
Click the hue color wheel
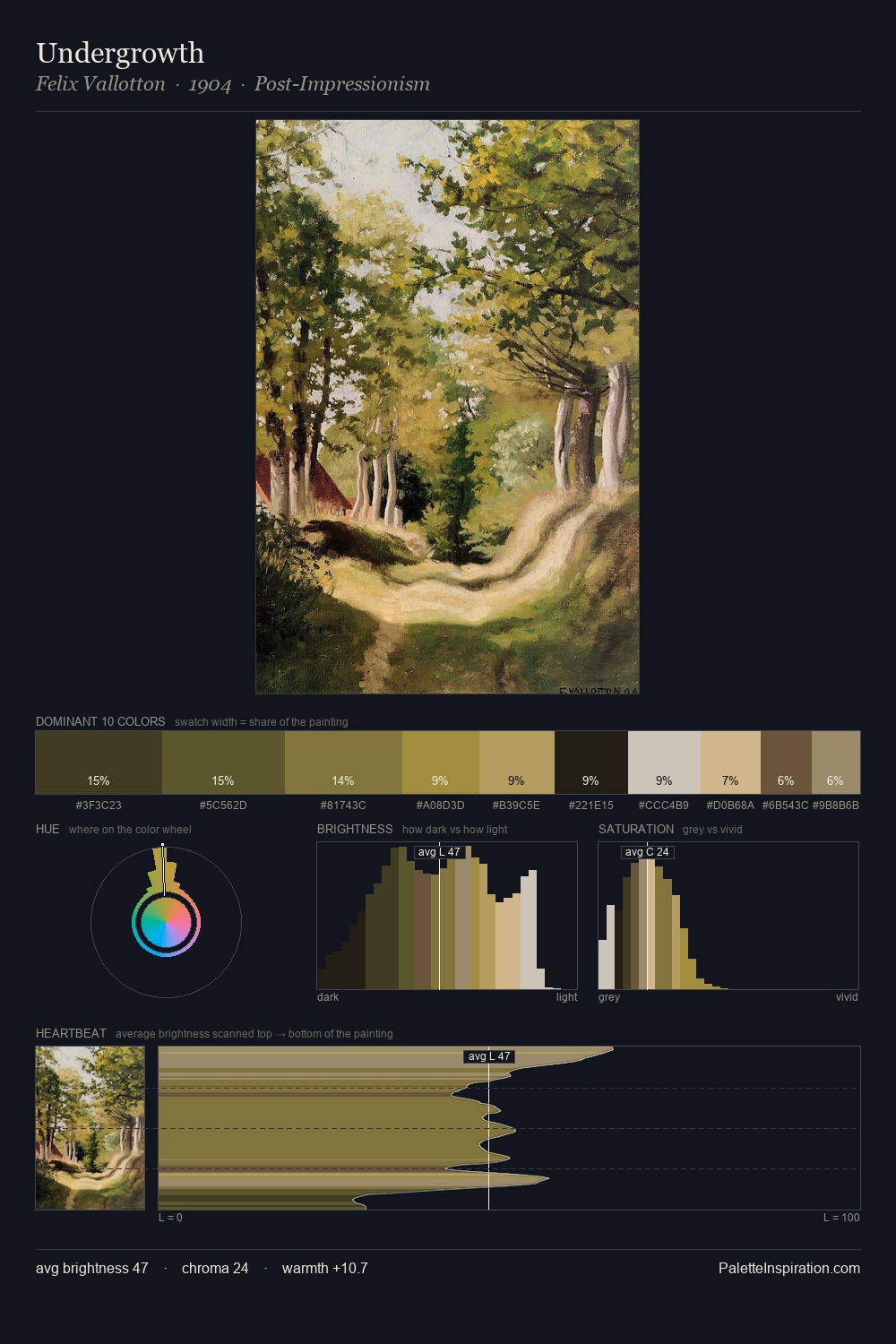coord(166,922)
